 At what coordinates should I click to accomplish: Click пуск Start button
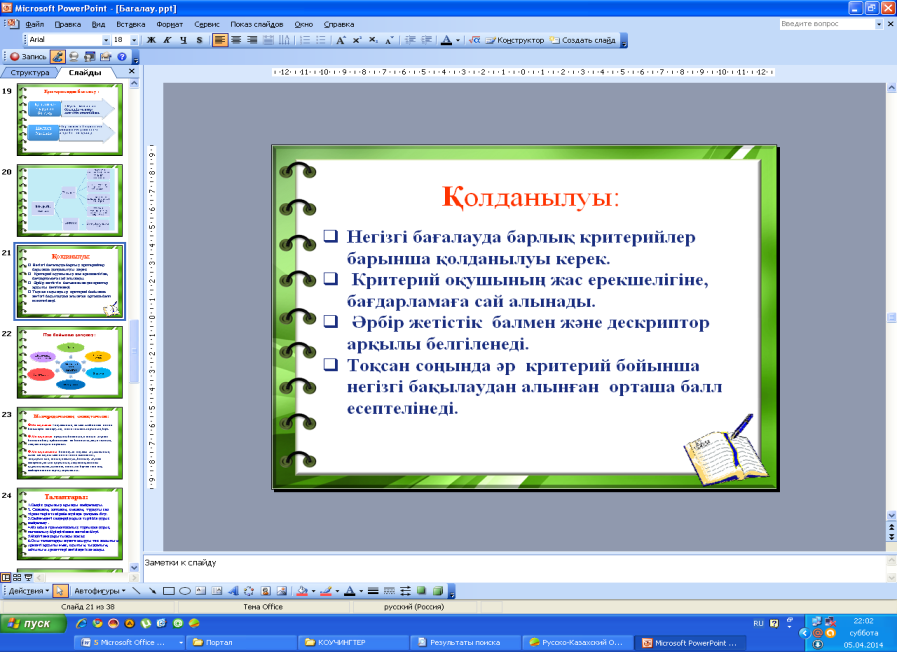click(33, 623)
